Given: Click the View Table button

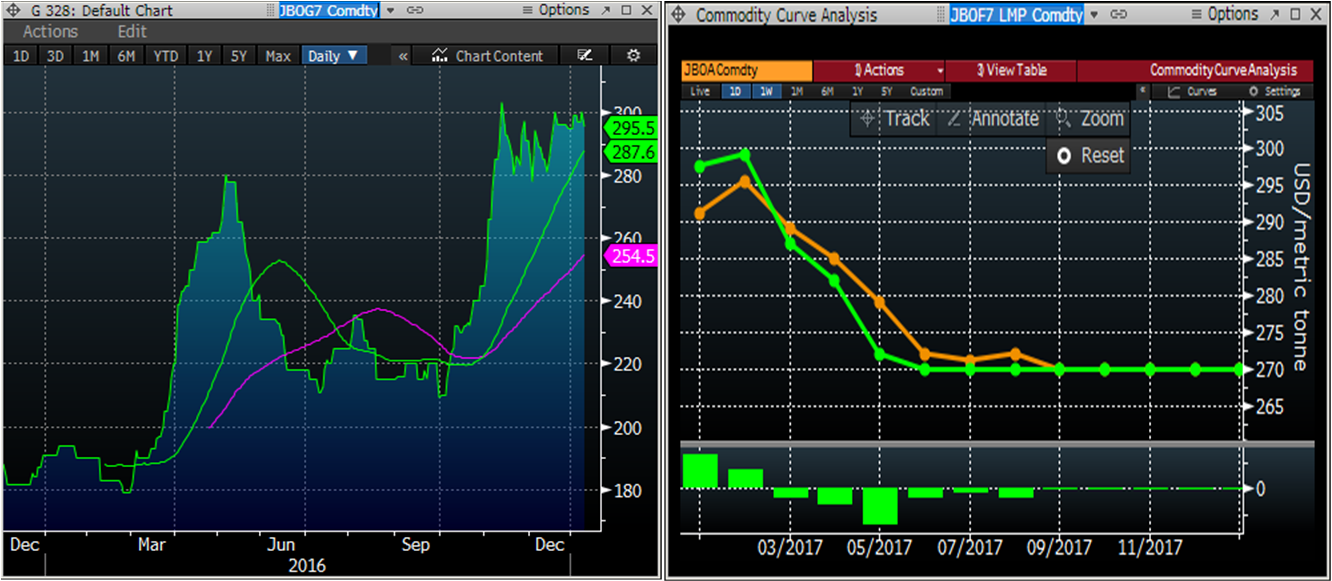Looking at the screenshot, I should point(1010,70).
